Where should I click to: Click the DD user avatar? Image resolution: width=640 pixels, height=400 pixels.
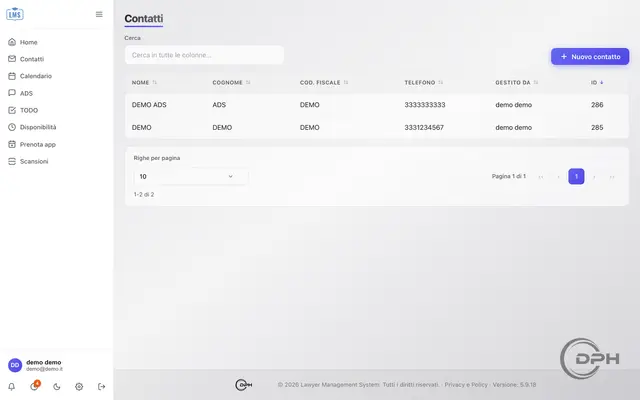(15, 365)
